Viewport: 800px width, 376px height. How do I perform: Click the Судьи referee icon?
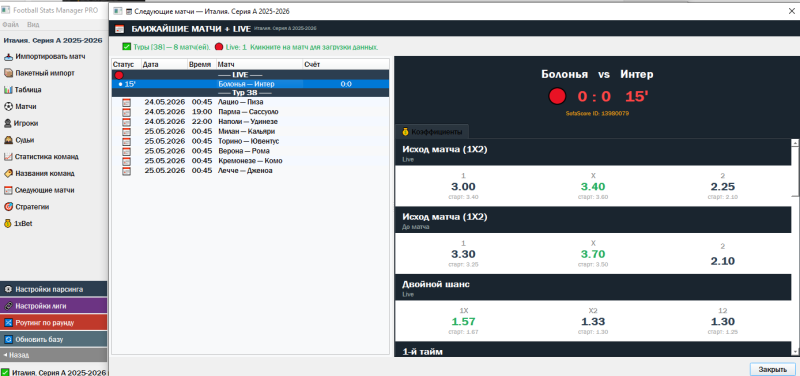click(x=8, y=140)
